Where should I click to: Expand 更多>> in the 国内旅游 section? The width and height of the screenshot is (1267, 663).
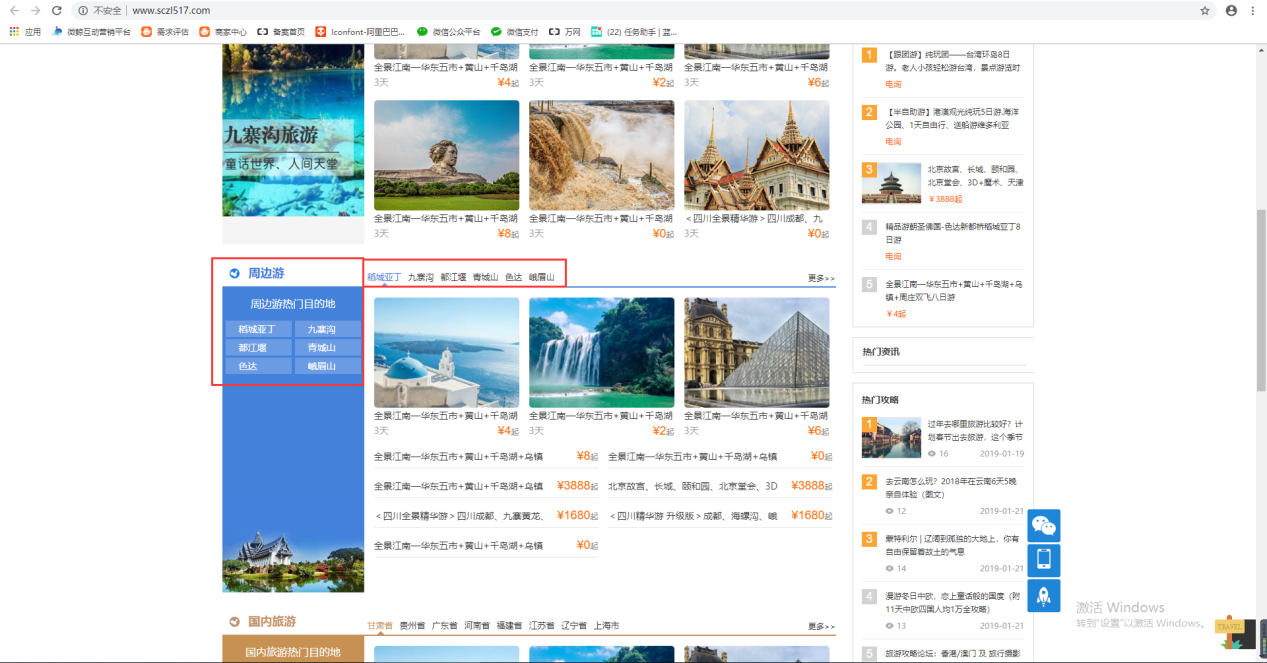pos(821,626)
